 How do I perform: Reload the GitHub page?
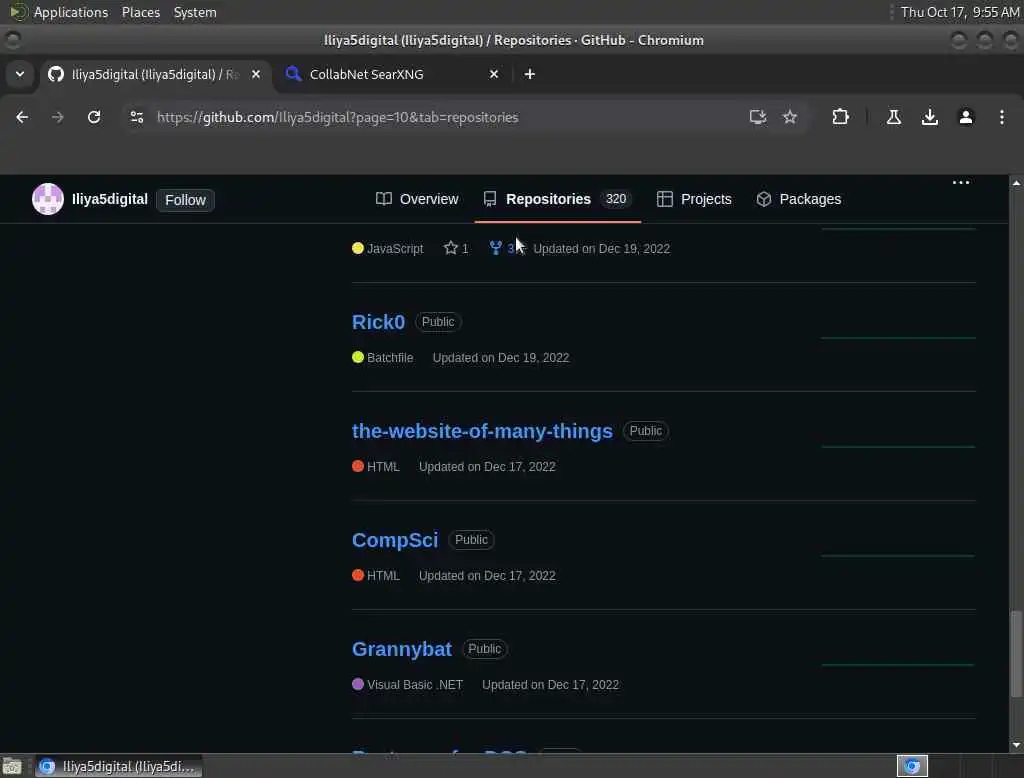pyautogui.click(x=94, y=117)
